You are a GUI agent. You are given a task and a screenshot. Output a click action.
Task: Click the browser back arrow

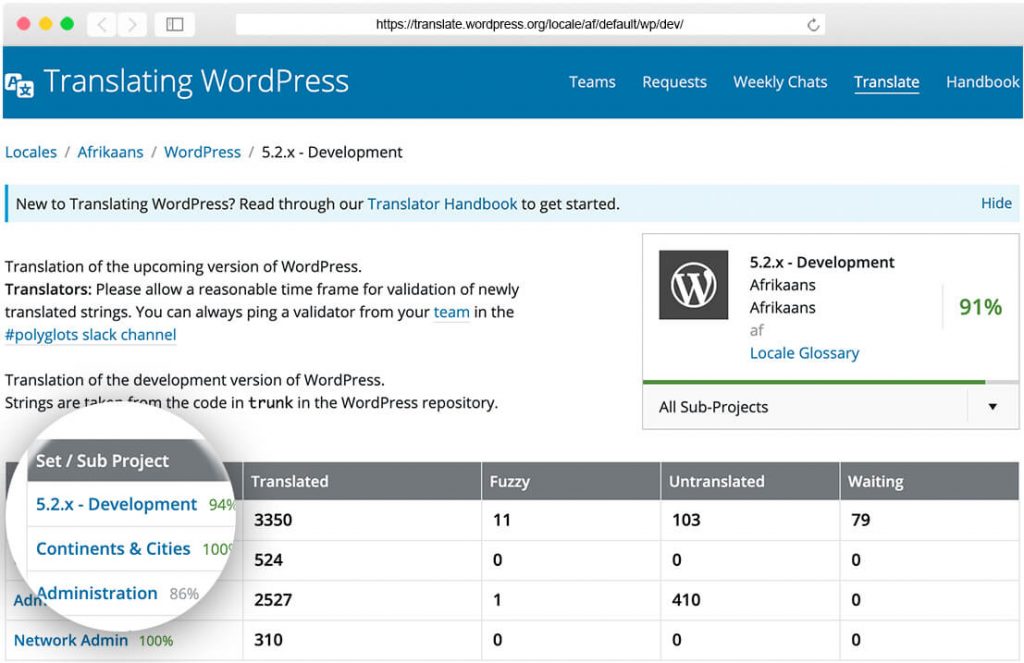[x=102, y=25]
